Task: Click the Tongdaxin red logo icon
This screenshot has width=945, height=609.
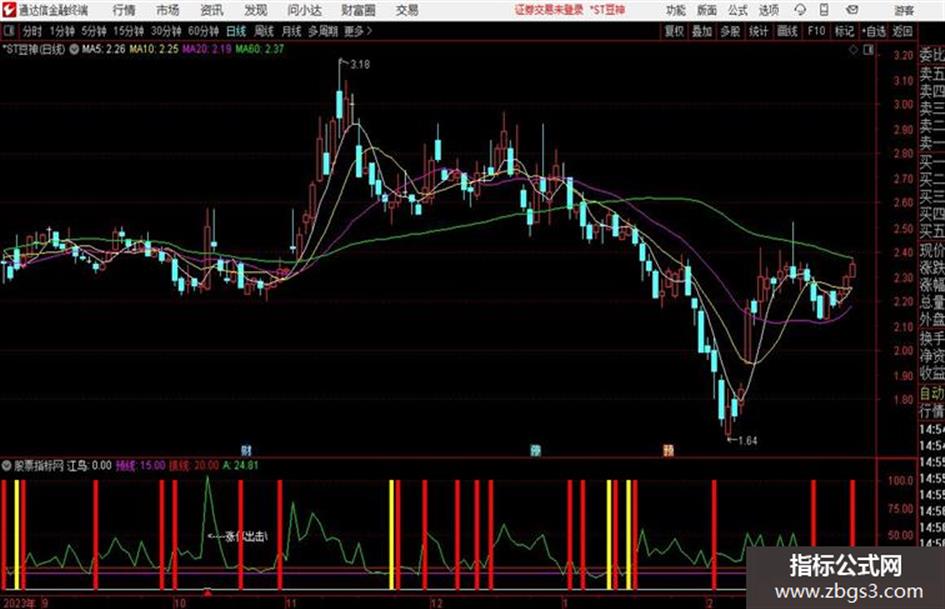Action: [x=8, y=10]
